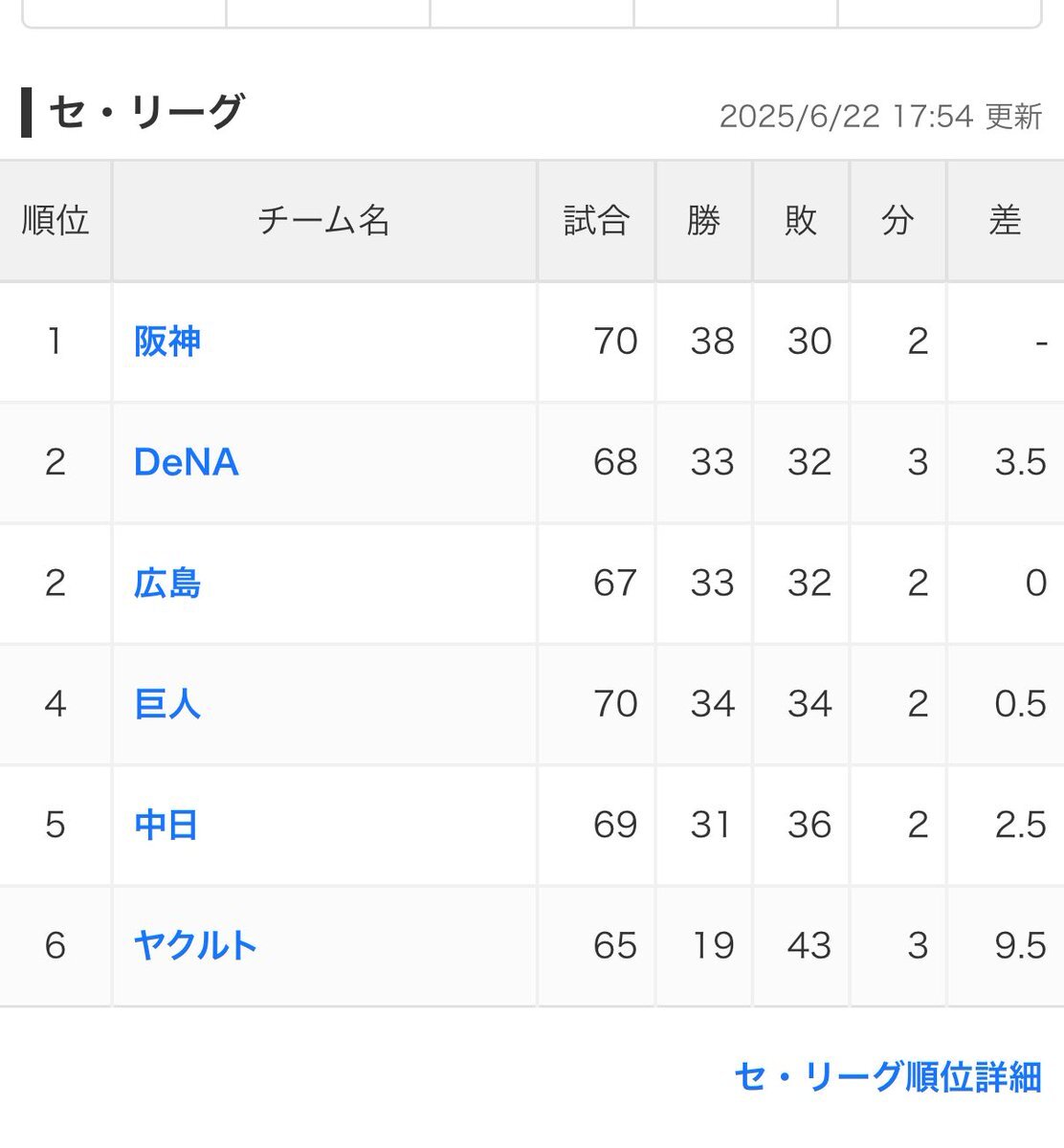The width and height of the screenshot is (1064, 1148).
Task: Open the 巨人 team link
Action: 167,704
